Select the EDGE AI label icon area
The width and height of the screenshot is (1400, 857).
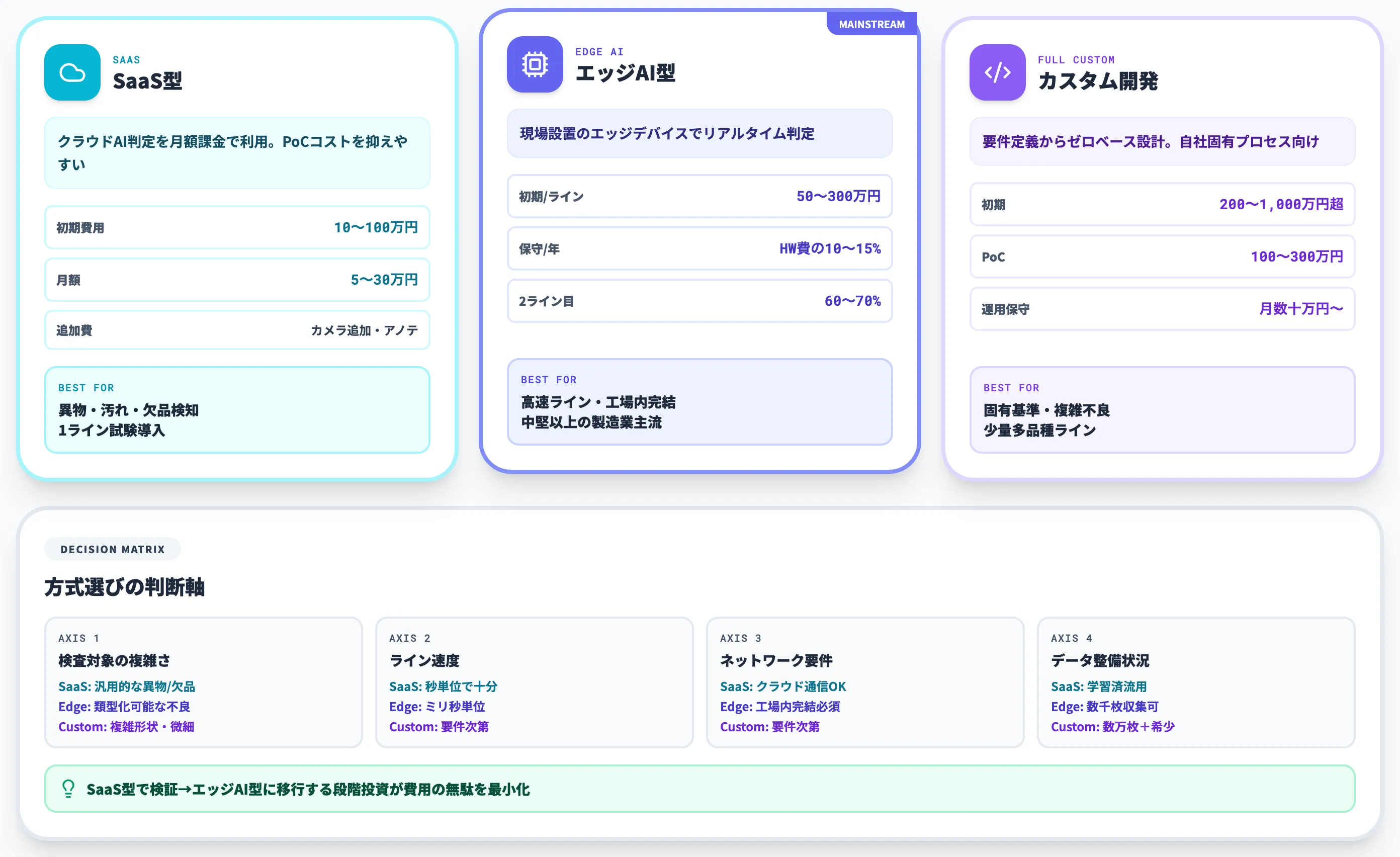point(599,51)
